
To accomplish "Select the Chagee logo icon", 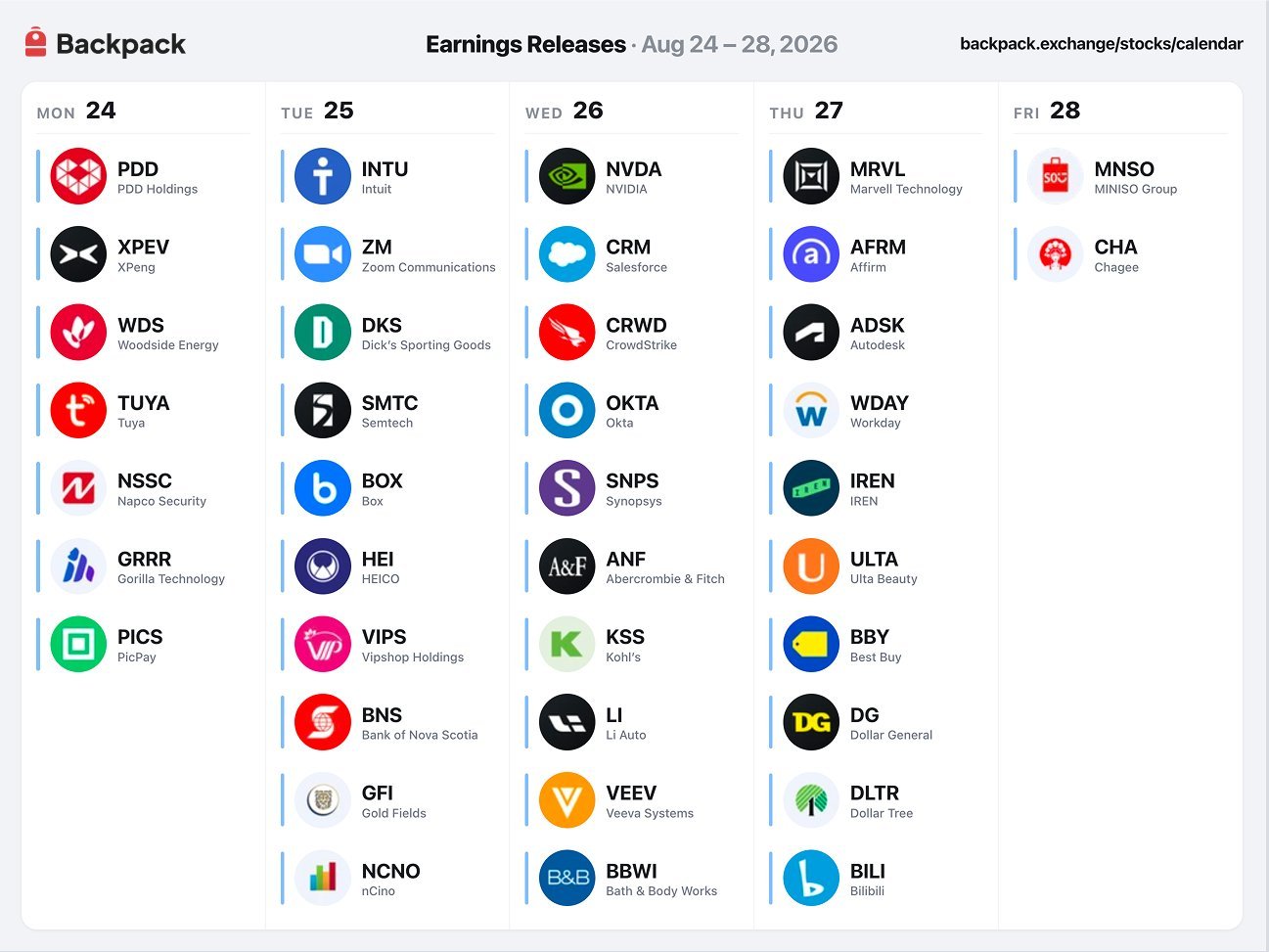I will 1056,254.
